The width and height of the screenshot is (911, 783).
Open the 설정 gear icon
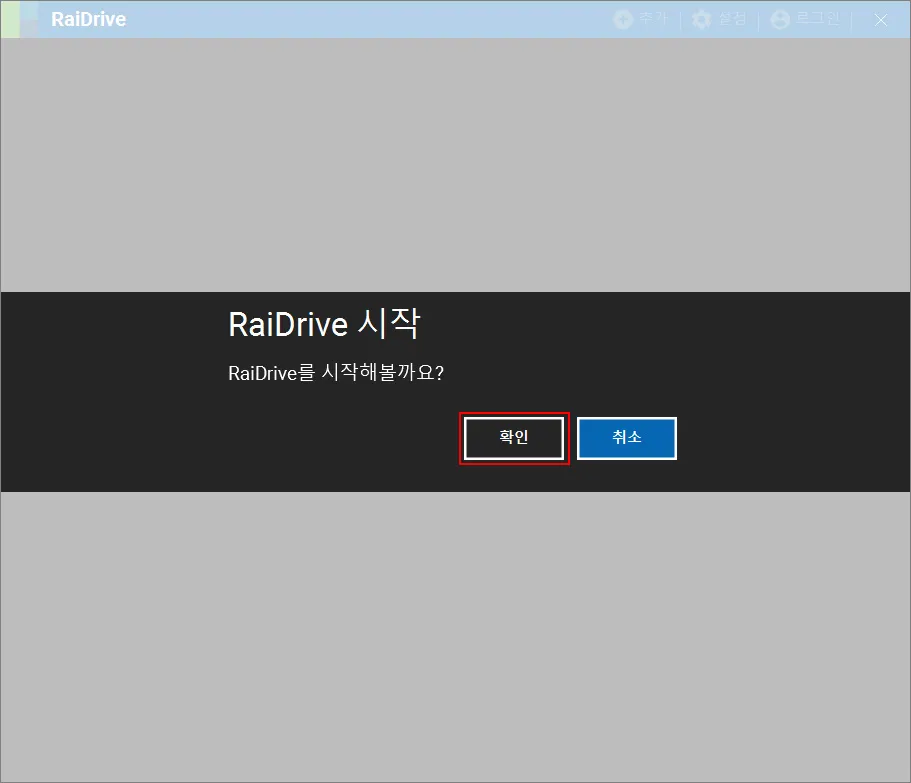click(701, 20)
